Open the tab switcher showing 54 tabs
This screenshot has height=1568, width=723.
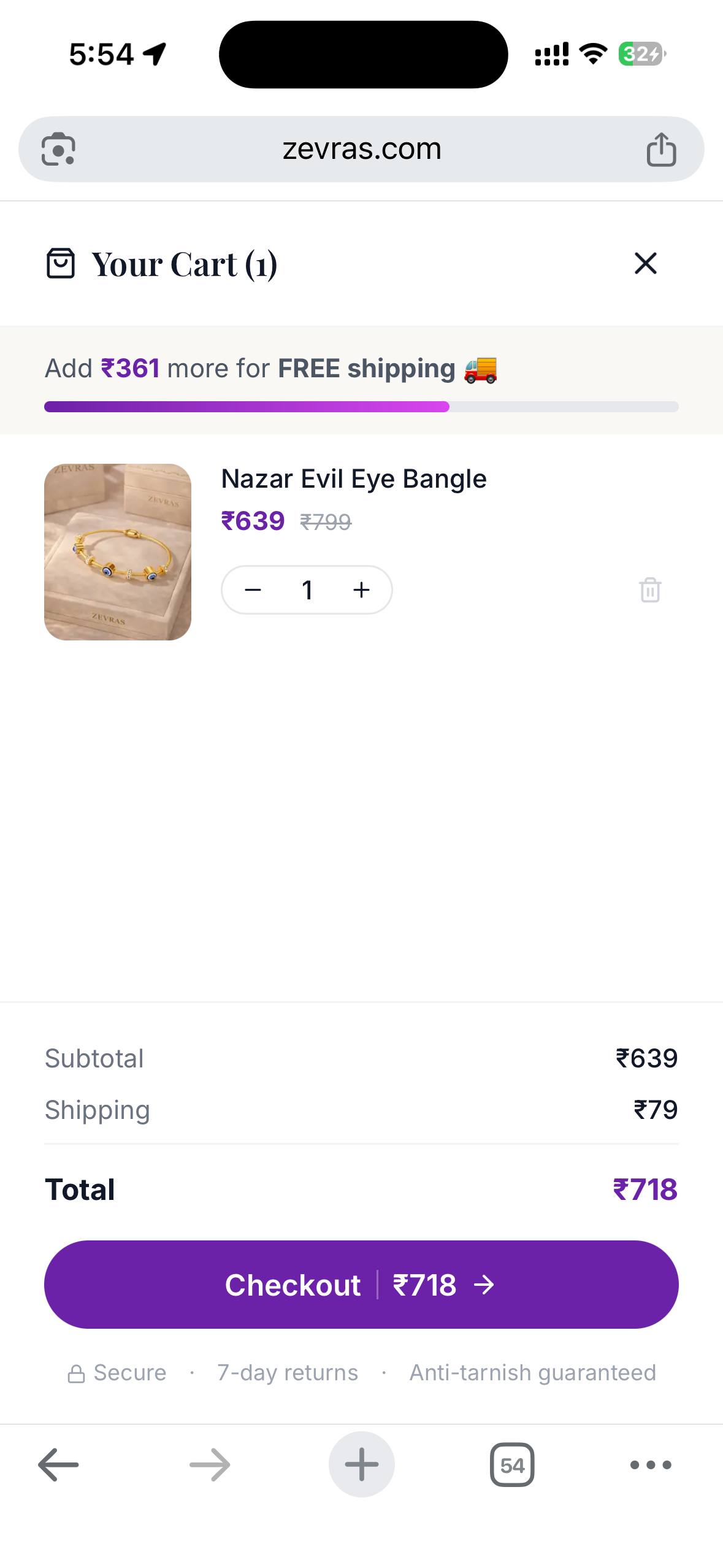(x=512, y=1465)
